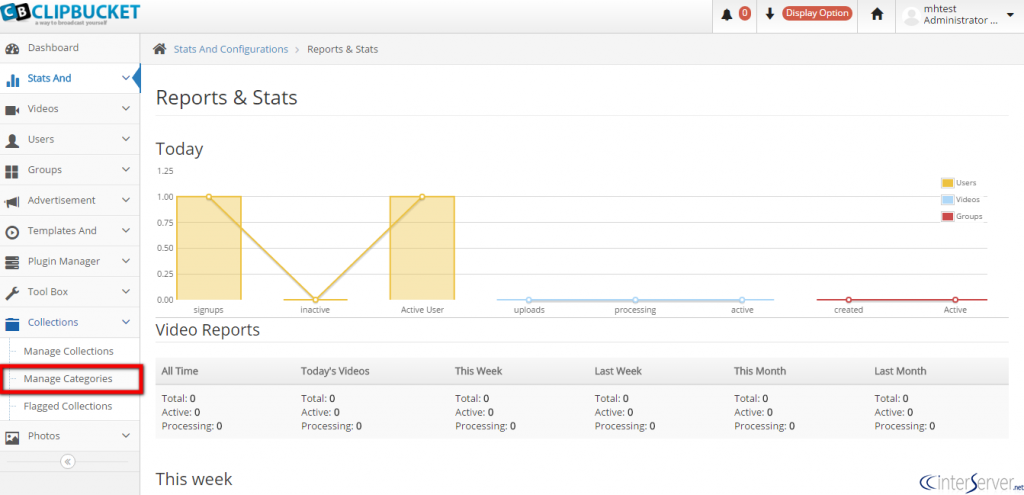
Task: Click the Users person icon
Action: click(12, 140)
